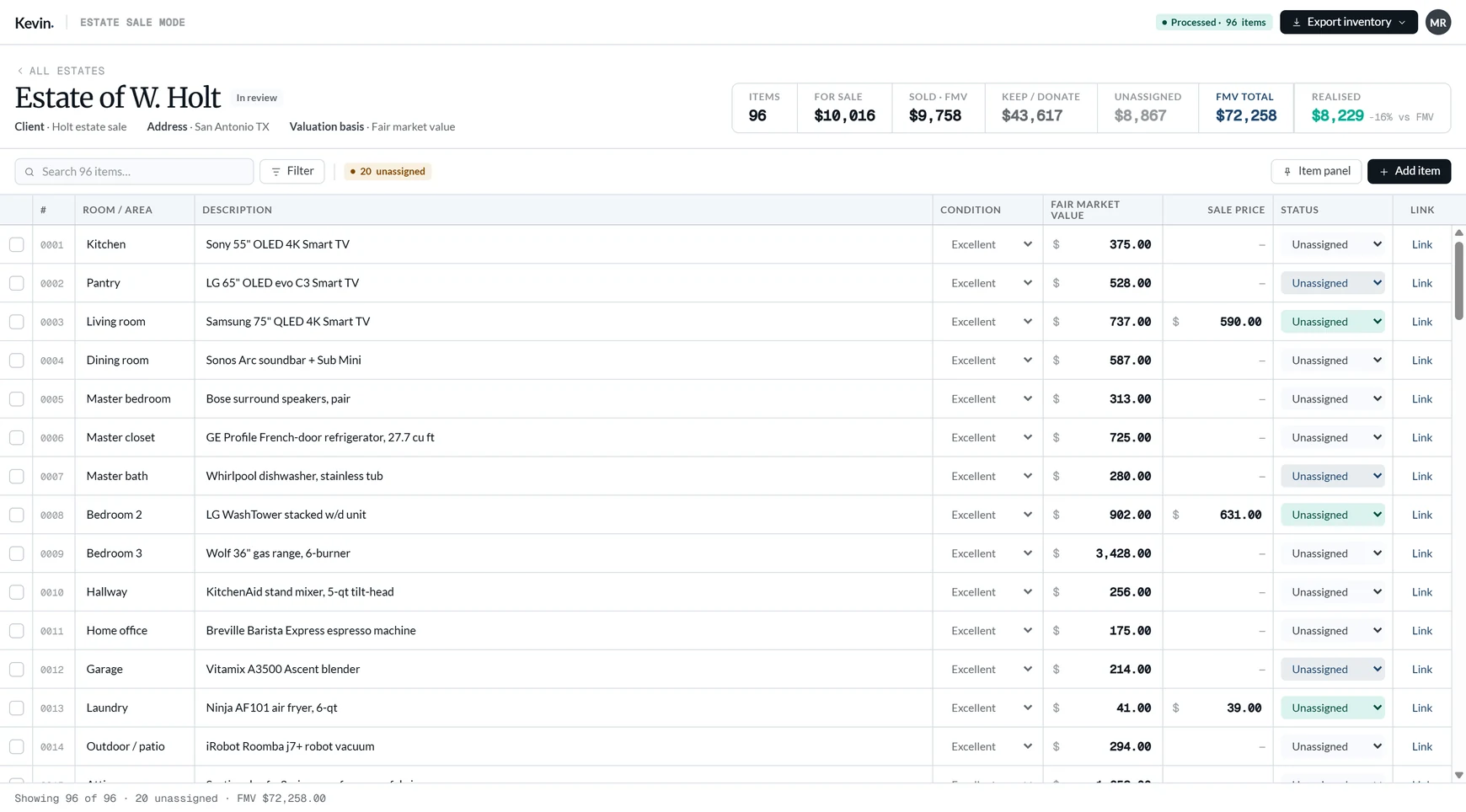This screenshot has height=812, width=1466.
Task: Click the back chevron beside All Estates
Action: (20, 71)
